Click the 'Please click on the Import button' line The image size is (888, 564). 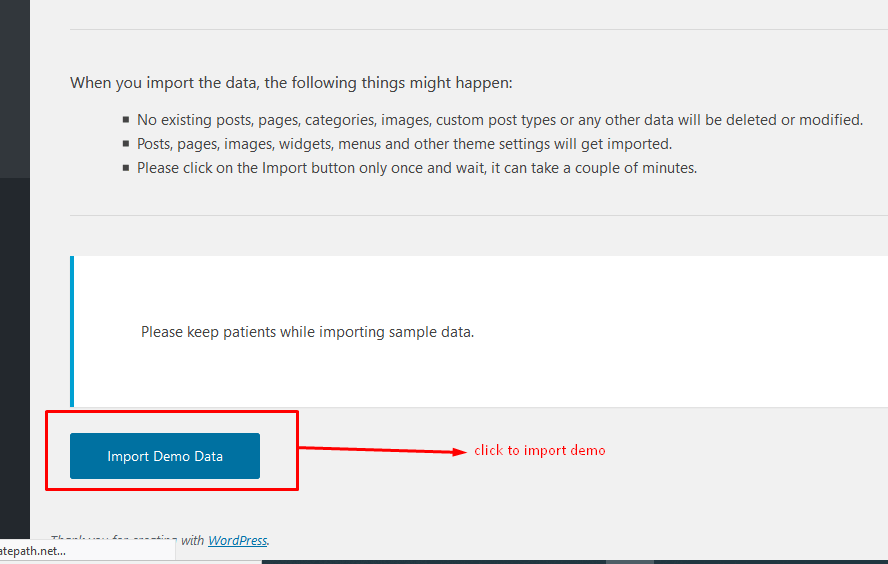416,168
